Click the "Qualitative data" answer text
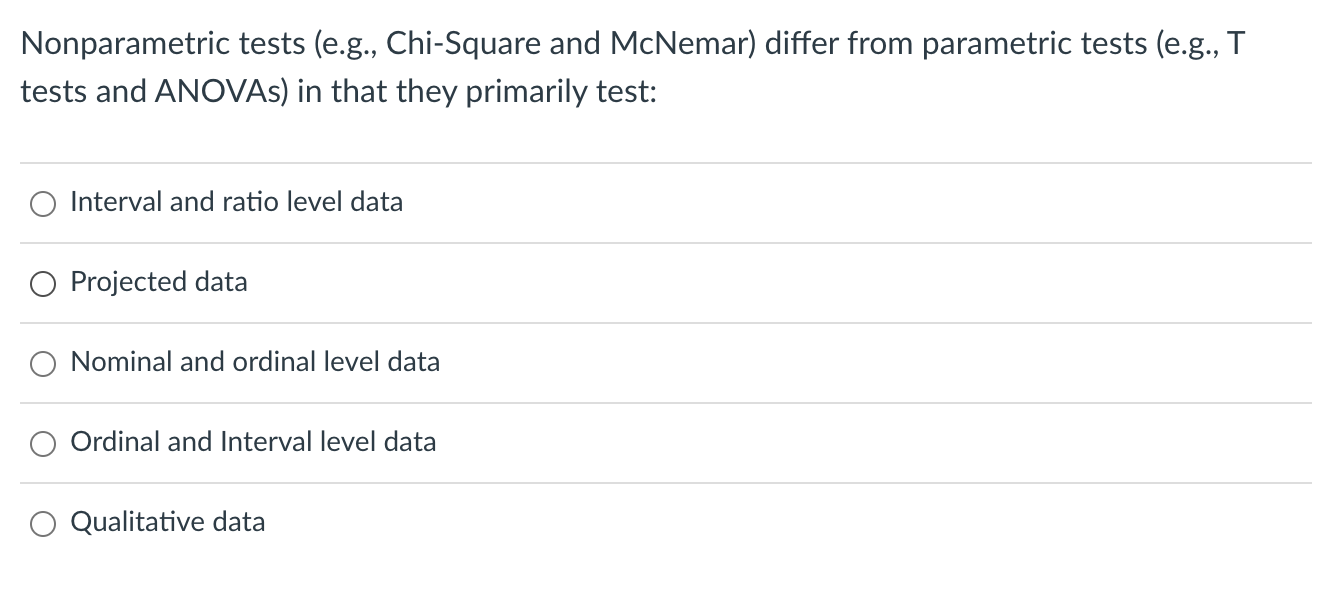Viewport: 1336px width, 598px height. (167, 521)
